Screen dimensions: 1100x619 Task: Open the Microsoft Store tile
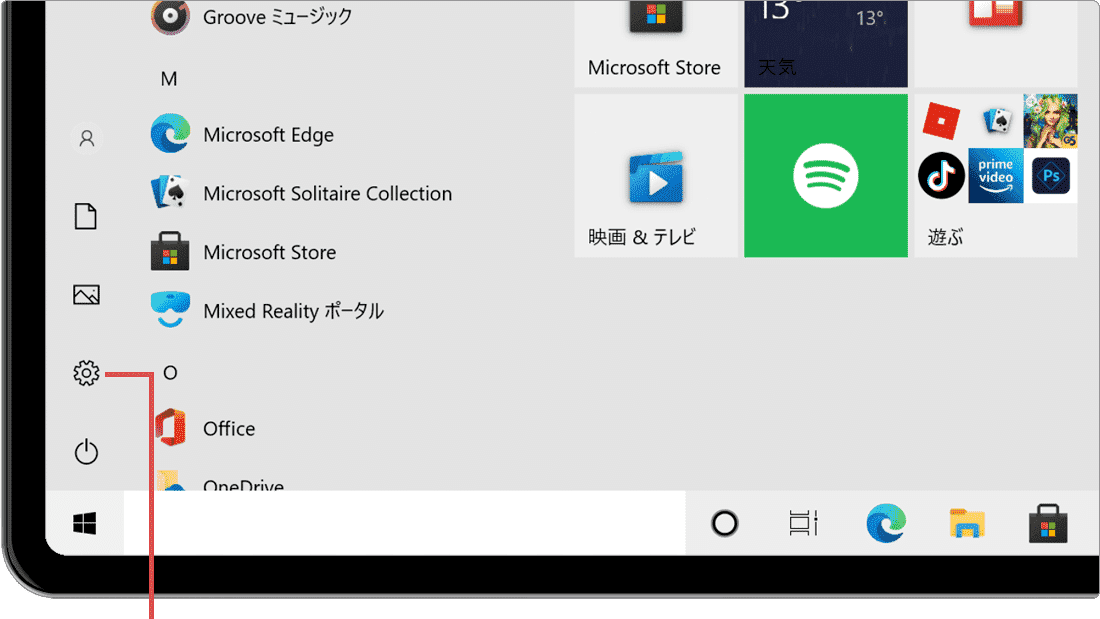656,44
